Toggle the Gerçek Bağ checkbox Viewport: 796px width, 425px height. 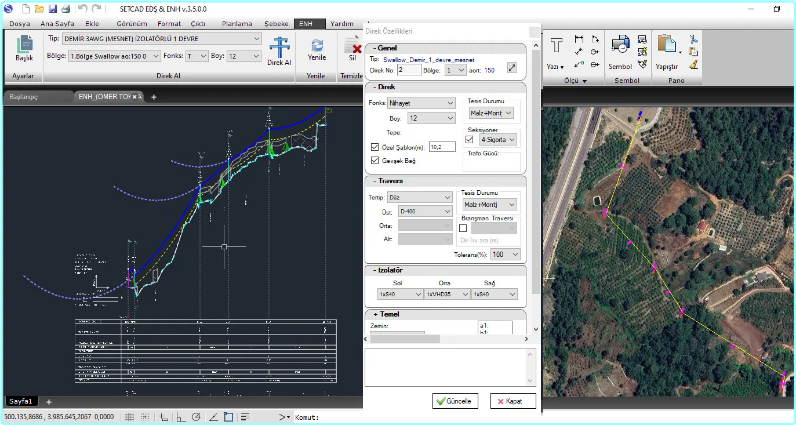pyautogui.click(x=375, y=160)
